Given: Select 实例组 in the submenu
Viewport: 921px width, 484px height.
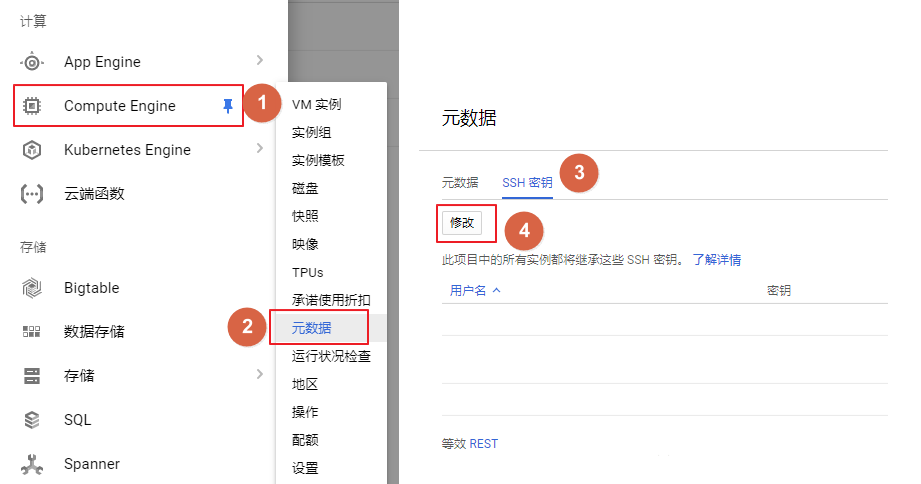Looking at the screenshot, I should pos(311,133).
